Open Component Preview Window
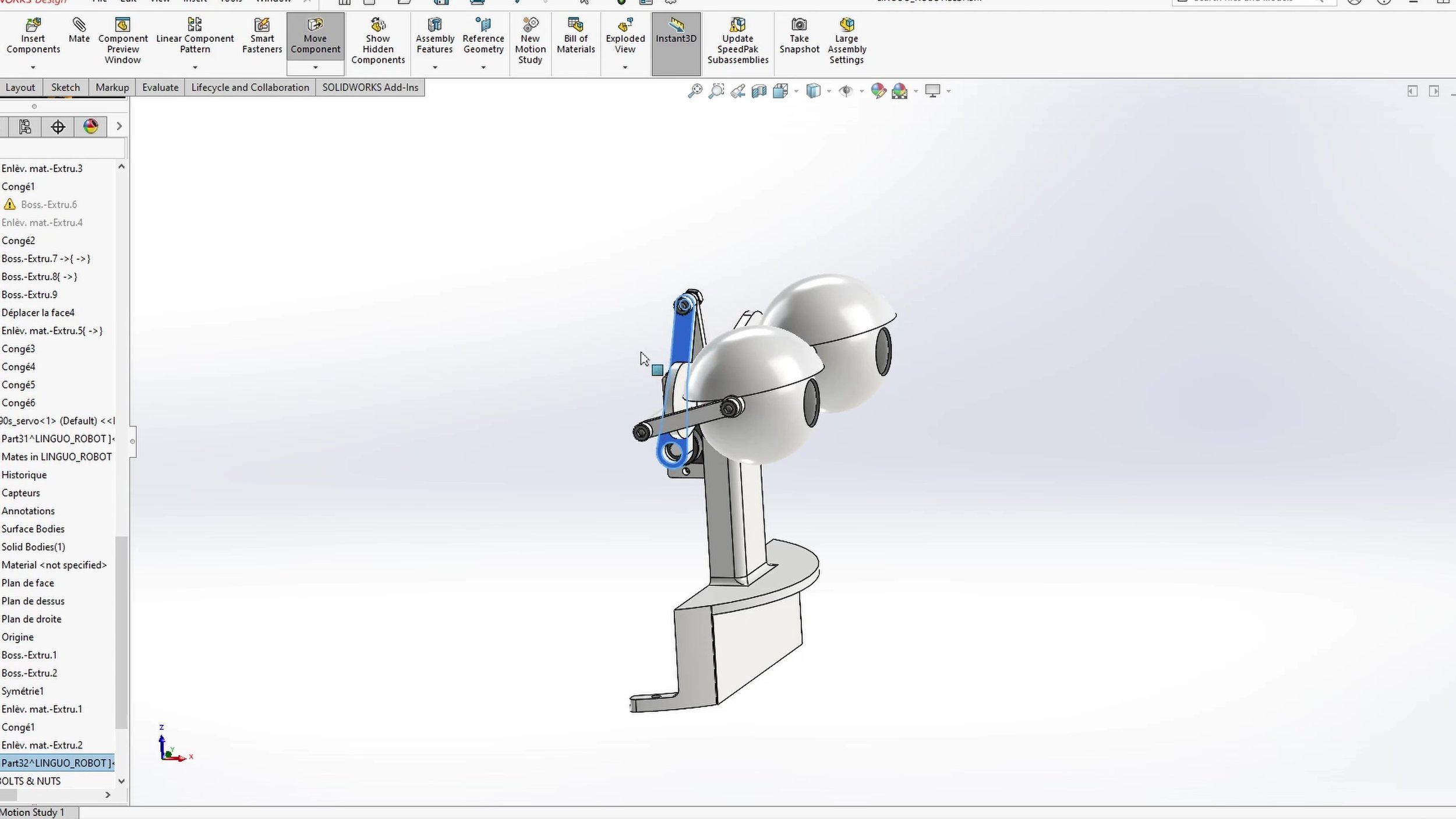This screenshot has width=1456, height=819. [x=122, y=41]
